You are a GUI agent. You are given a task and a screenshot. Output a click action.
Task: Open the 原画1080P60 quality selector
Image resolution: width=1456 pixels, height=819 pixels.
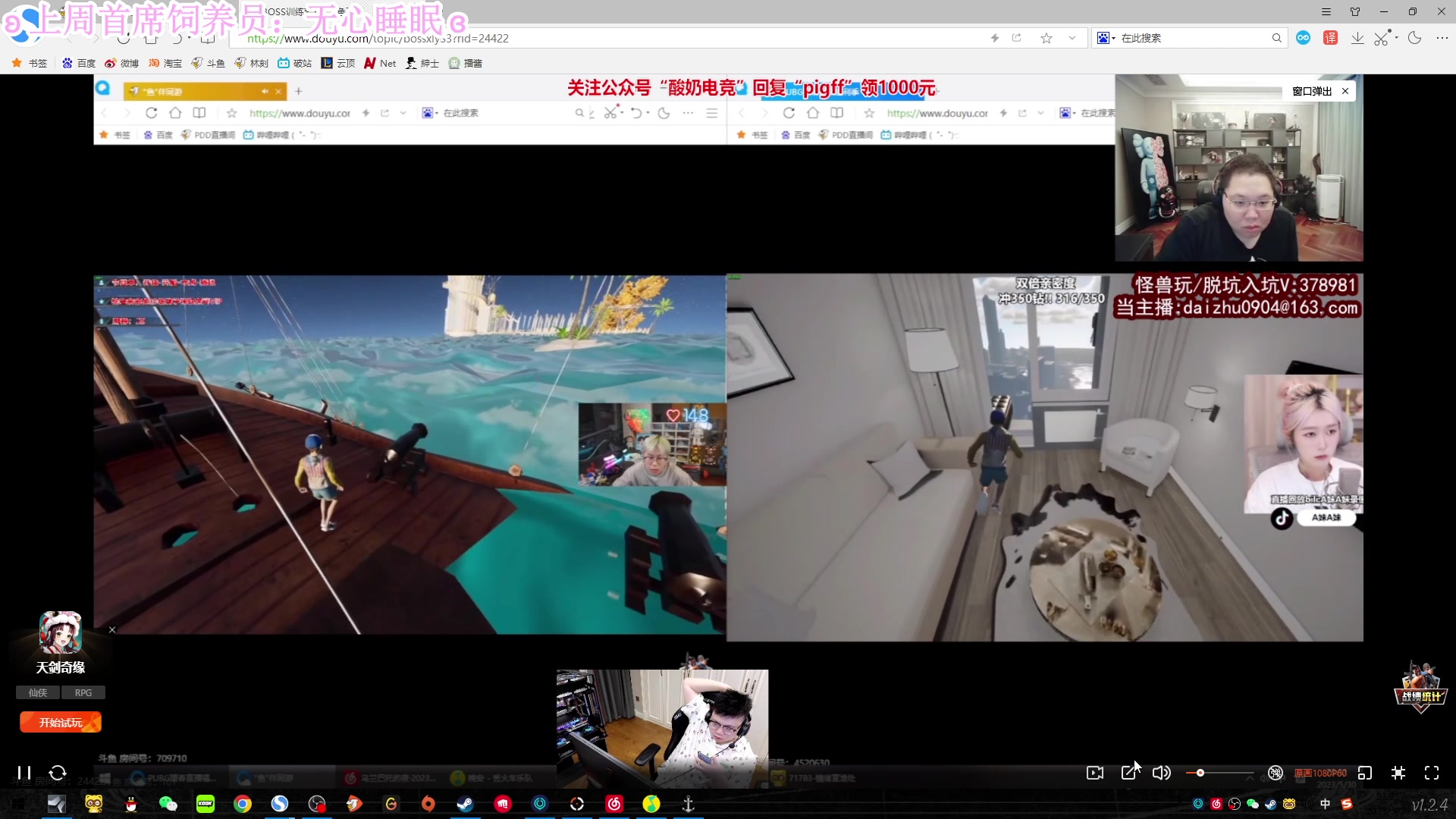(x=1320, y=773)
